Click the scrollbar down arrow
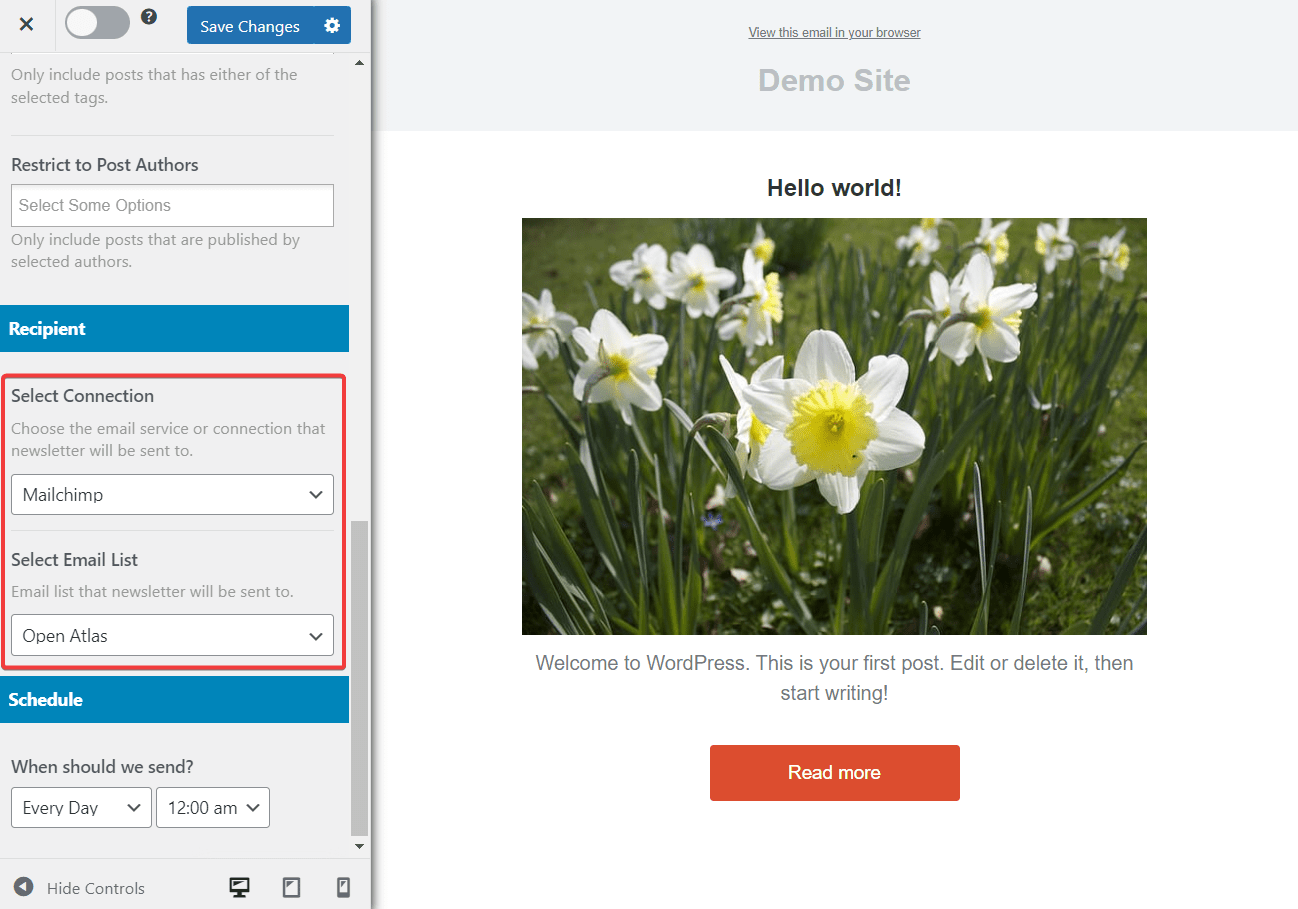This screenshot has height=909, width=1298. 359,845
